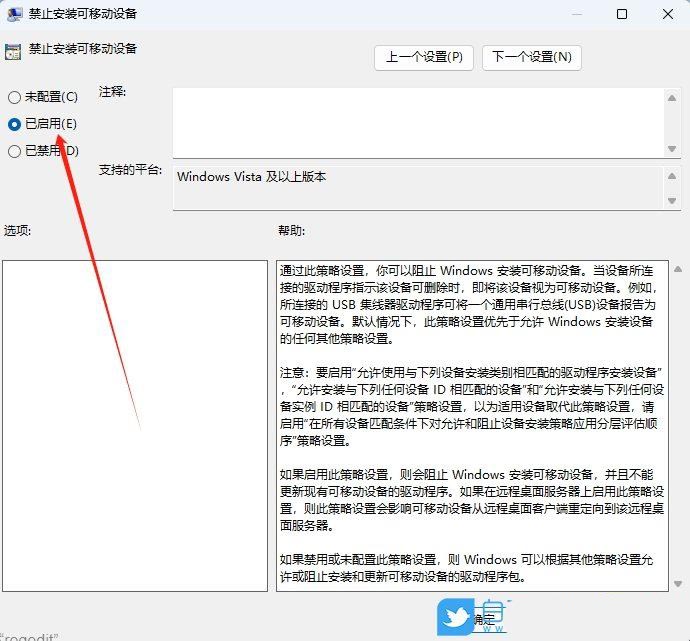Image resolution: width=690 pixels, height=641 pixels.
Task: Minimize the policy settings window
Action: (x=577, y=14)
